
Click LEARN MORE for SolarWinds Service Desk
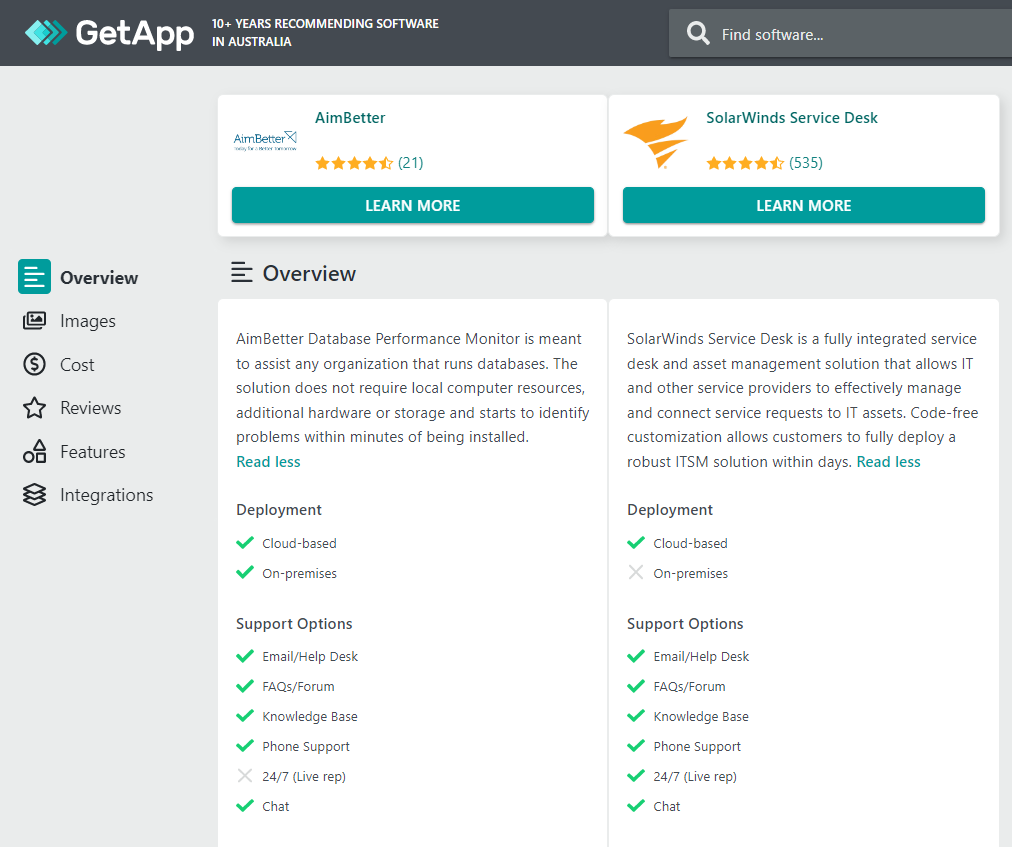(804, 205)
